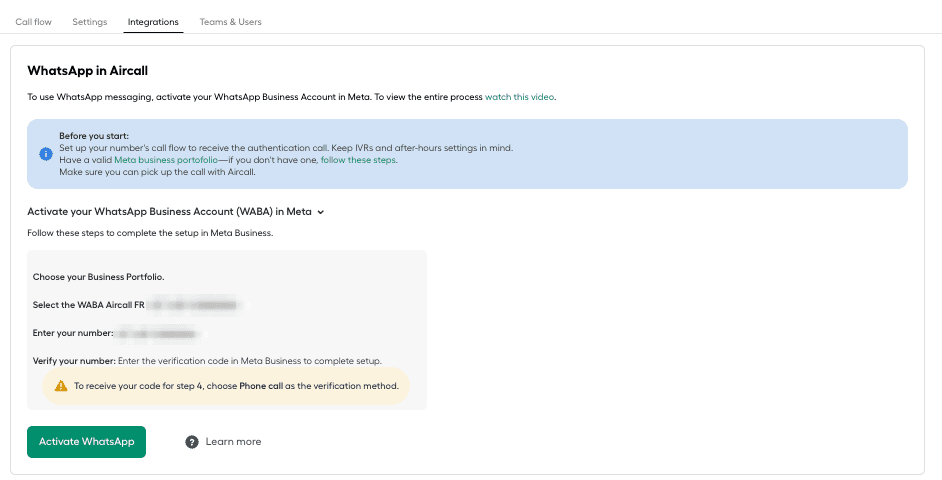This screenshot has height=480, width=942.
Task: Select the Integrations tab
Action: pyautogui.click(x=153, y=22)
